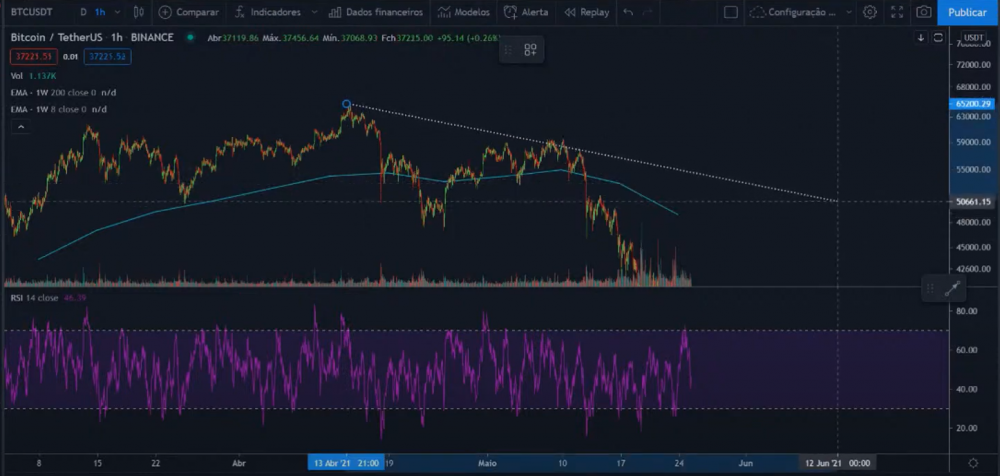
Task: Open the Configuração cloud layout name
Action: [x=793, y=12]
